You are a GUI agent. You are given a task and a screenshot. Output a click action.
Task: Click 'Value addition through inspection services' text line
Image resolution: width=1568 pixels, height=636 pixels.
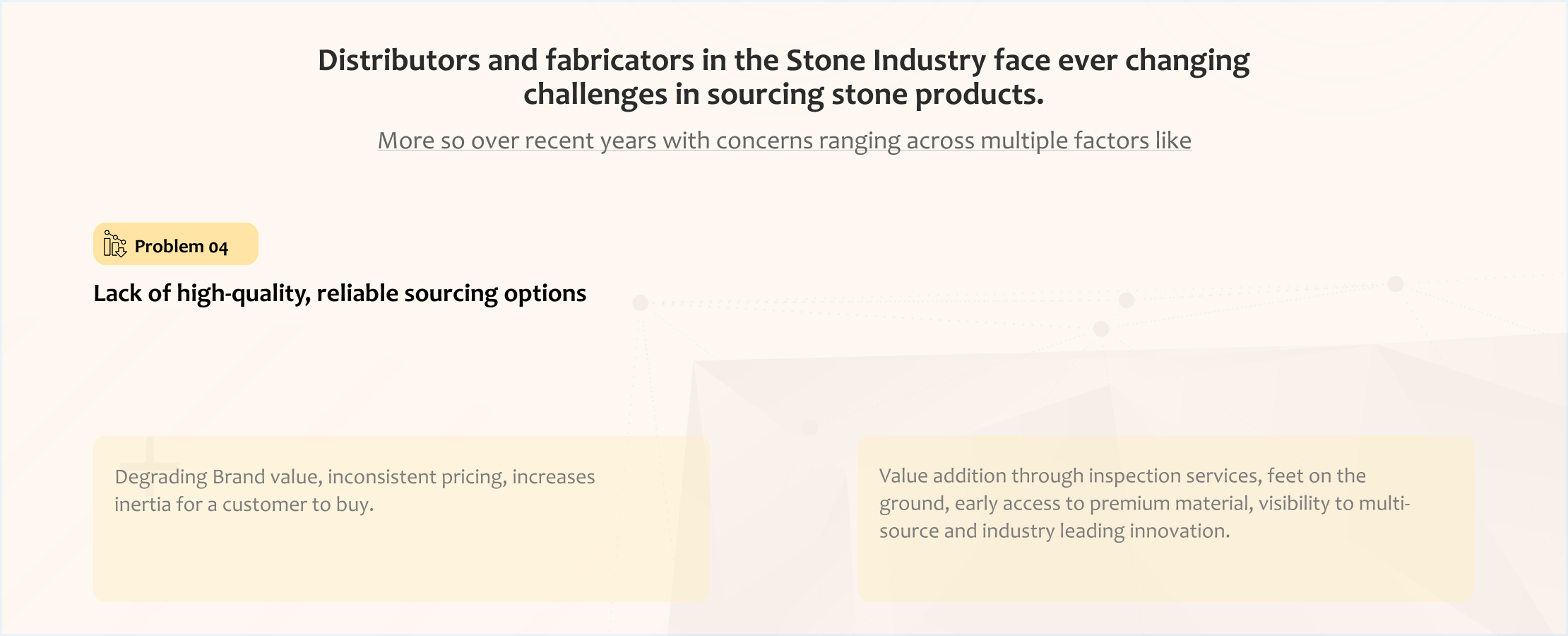(x=1122, y=476)
